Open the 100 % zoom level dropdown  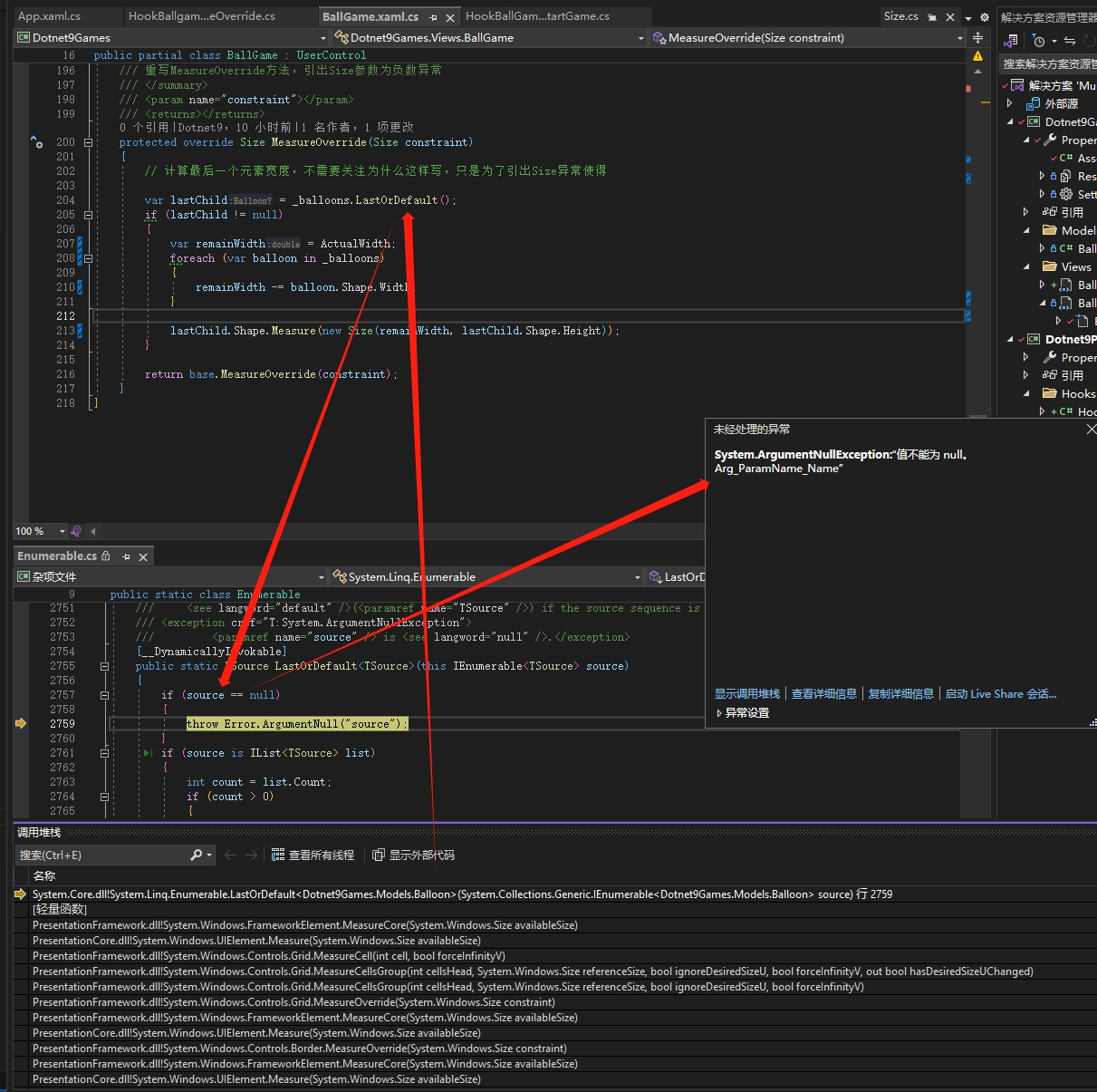63,531
